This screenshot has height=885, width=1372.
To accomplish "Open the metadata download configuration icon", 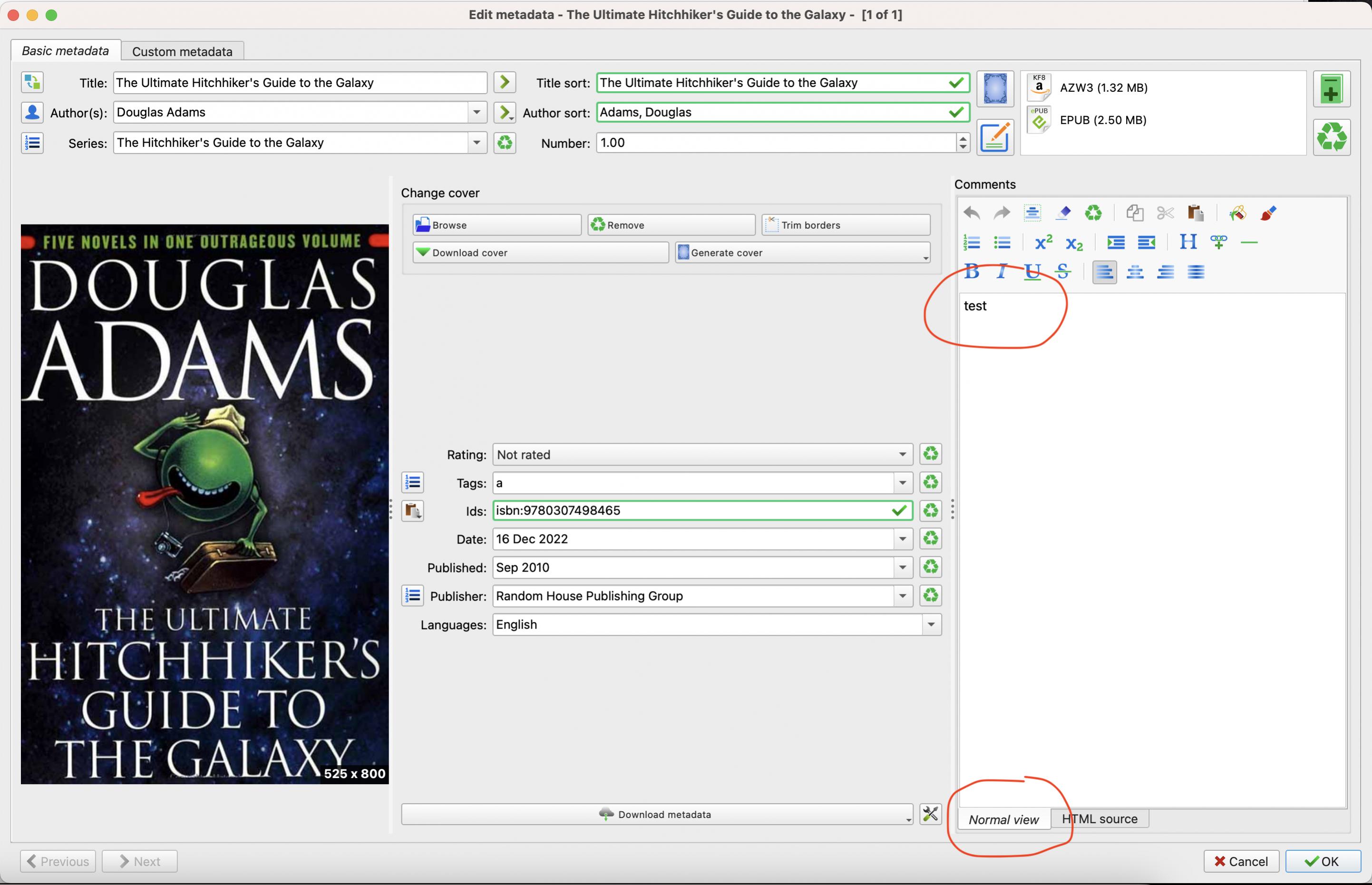I will [930, 814].
